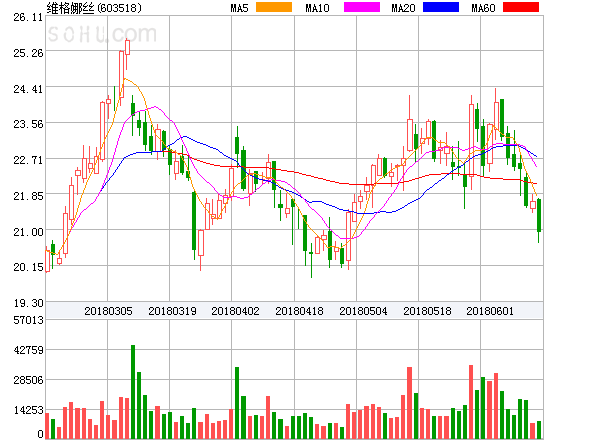Click the 20.15 price axis label
This screenshot has height=440, width=600.
click(28, 267)
